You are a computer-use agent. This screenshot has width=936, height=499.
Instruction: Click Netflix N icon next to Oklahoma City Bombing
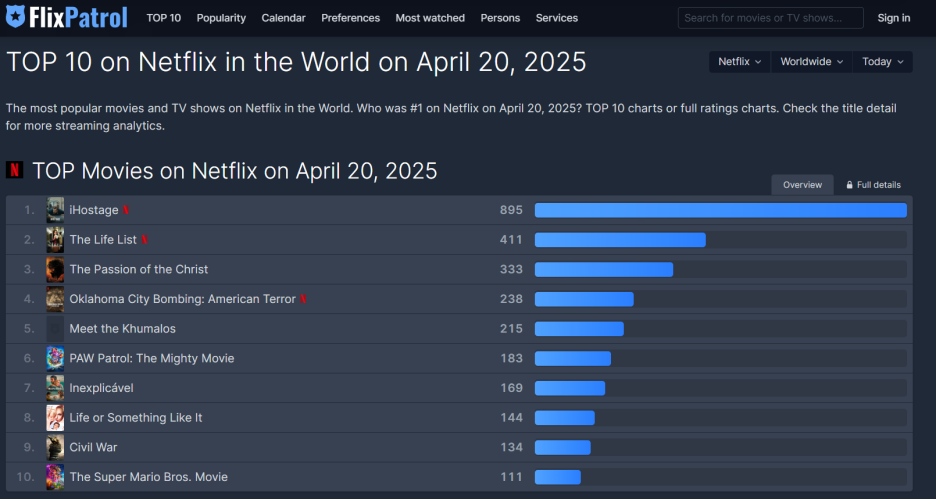pos(303,299)
